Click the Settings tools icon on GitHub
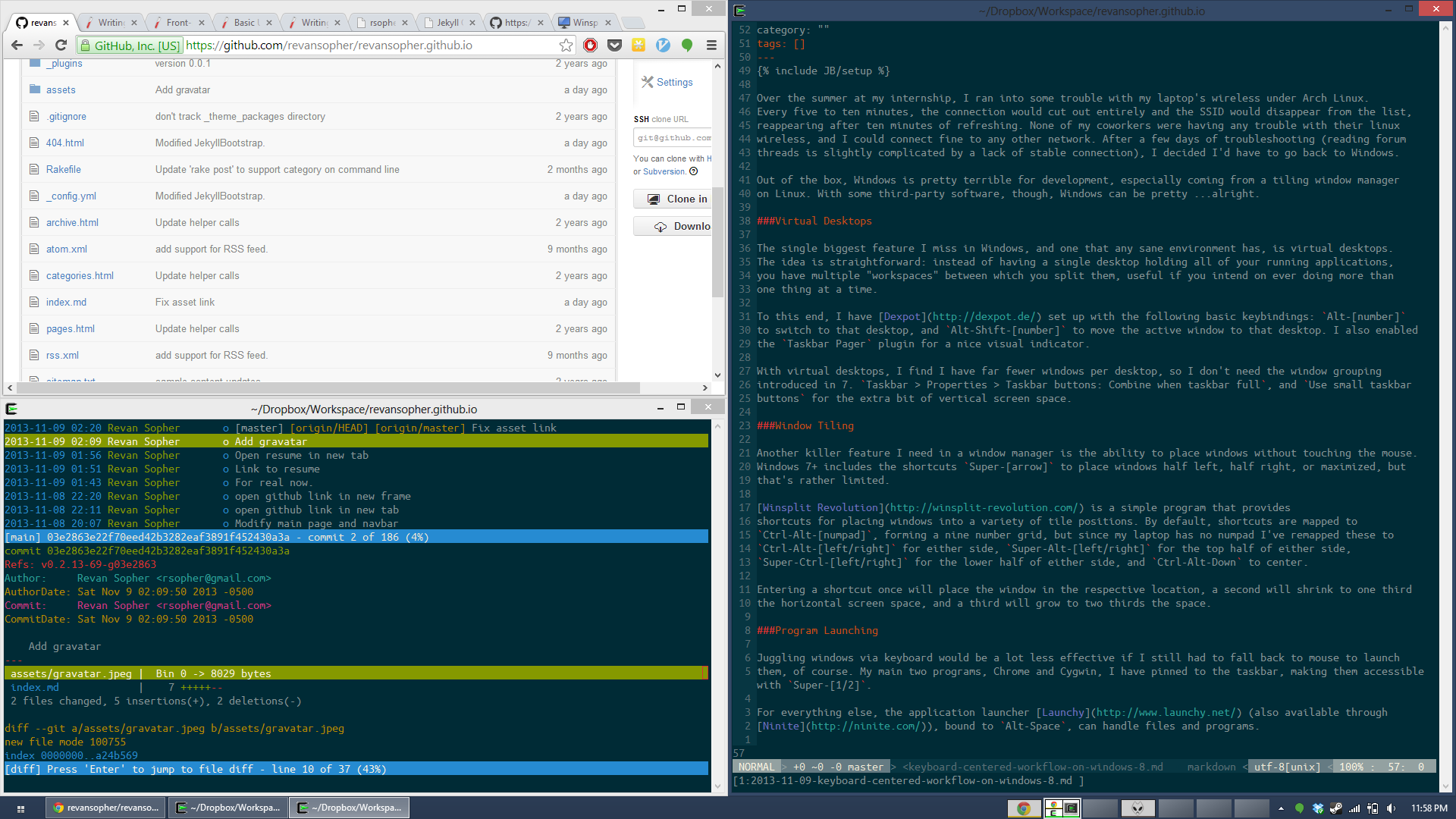The width and height of the screenshot is (1456, 819). [647, 82]
